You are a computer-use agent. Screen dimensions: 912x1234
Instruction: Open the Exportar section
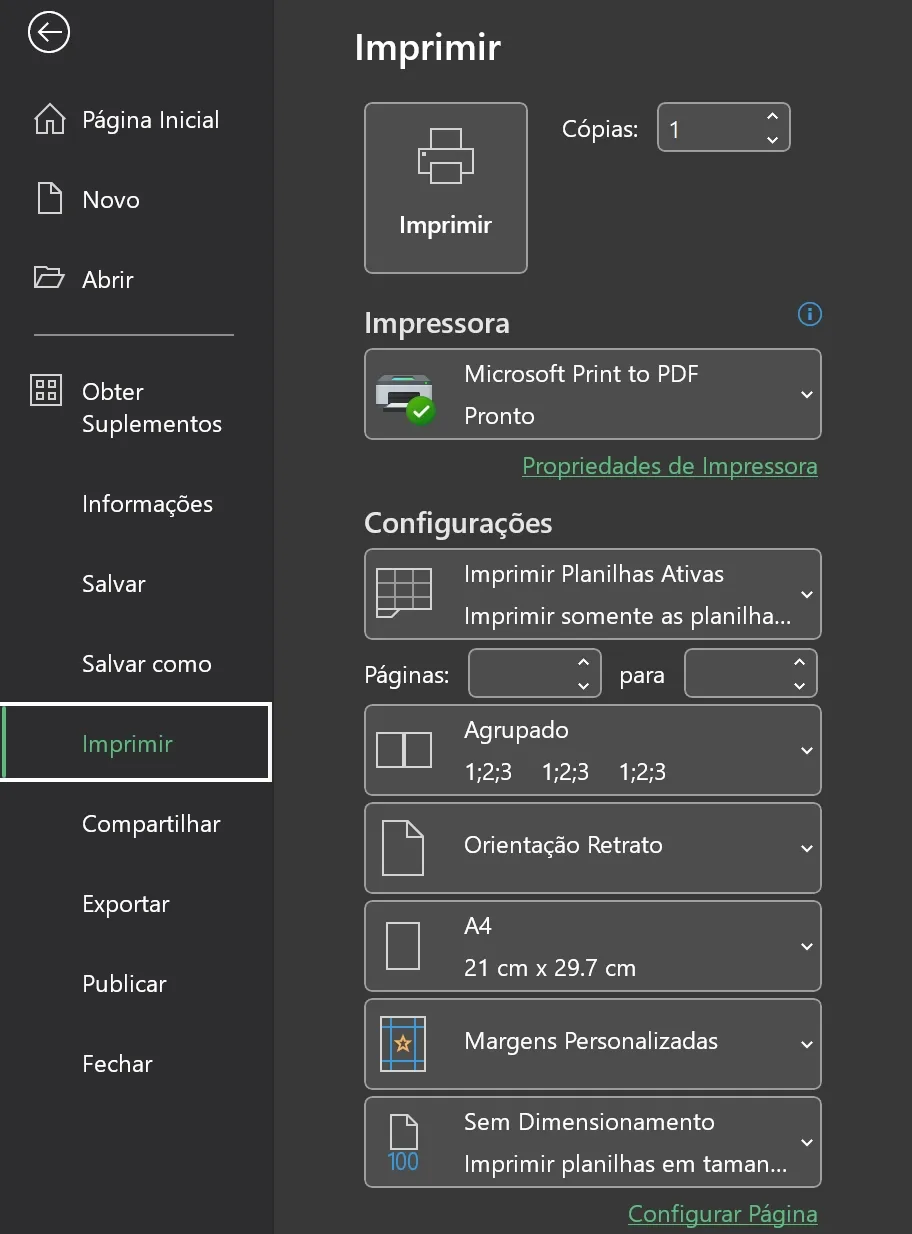125,903
